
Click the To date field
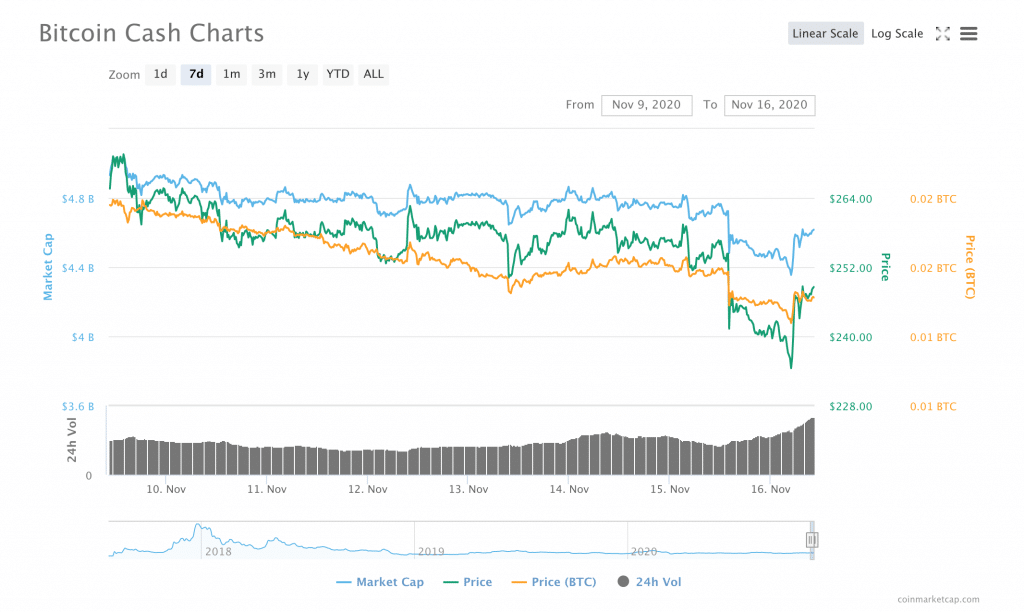pyautogui.click(x=769, y=105)
